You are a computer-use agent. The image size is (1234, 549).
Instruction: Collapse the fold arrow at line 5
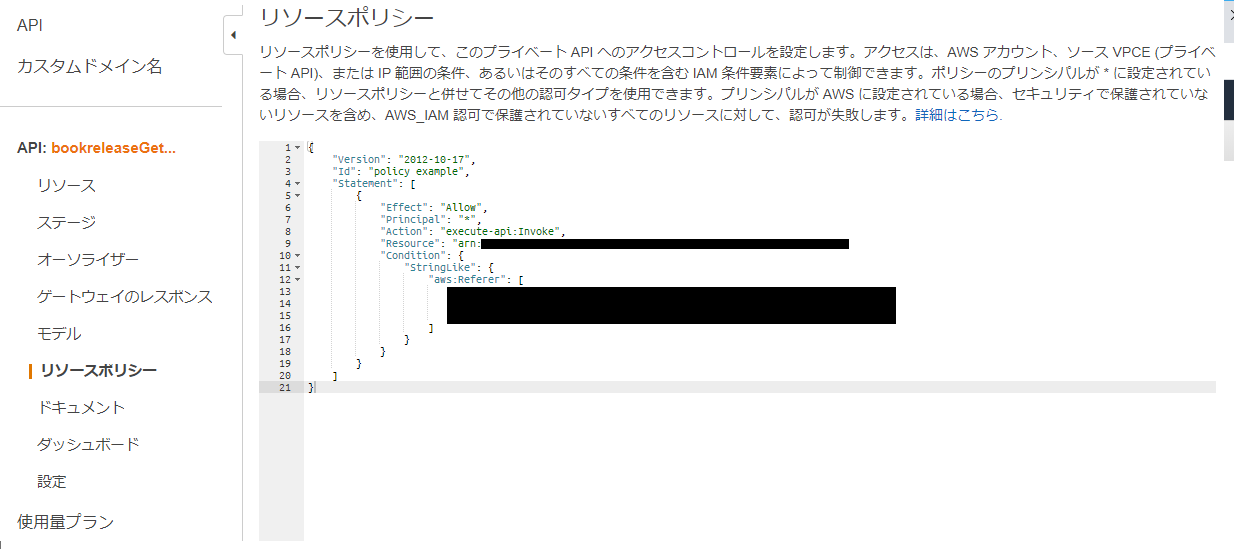click(x=297, y=195)
